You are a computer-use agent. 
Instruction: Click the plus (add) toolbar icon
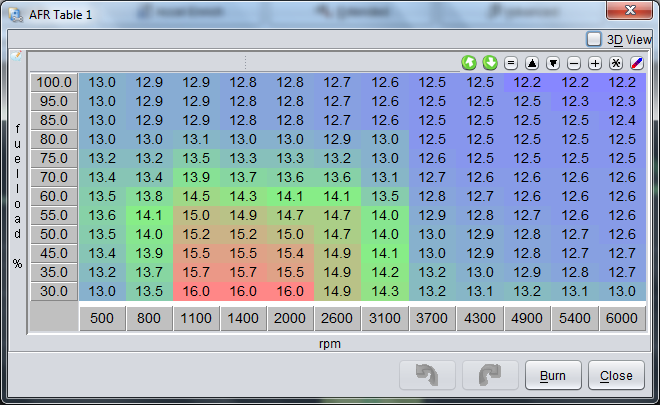tap(595, 63)
